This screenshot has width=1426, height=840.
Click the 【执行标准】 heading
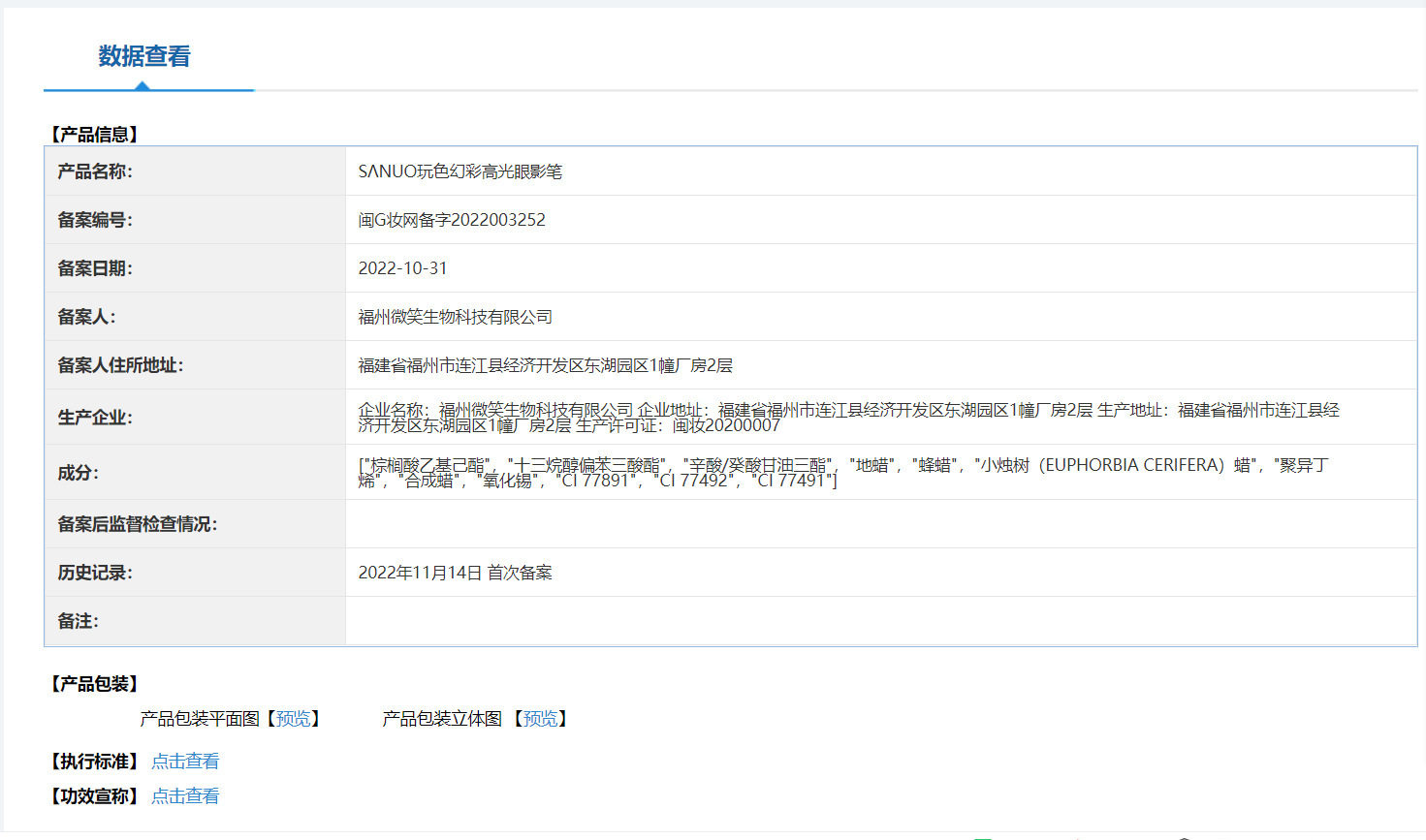94,762
